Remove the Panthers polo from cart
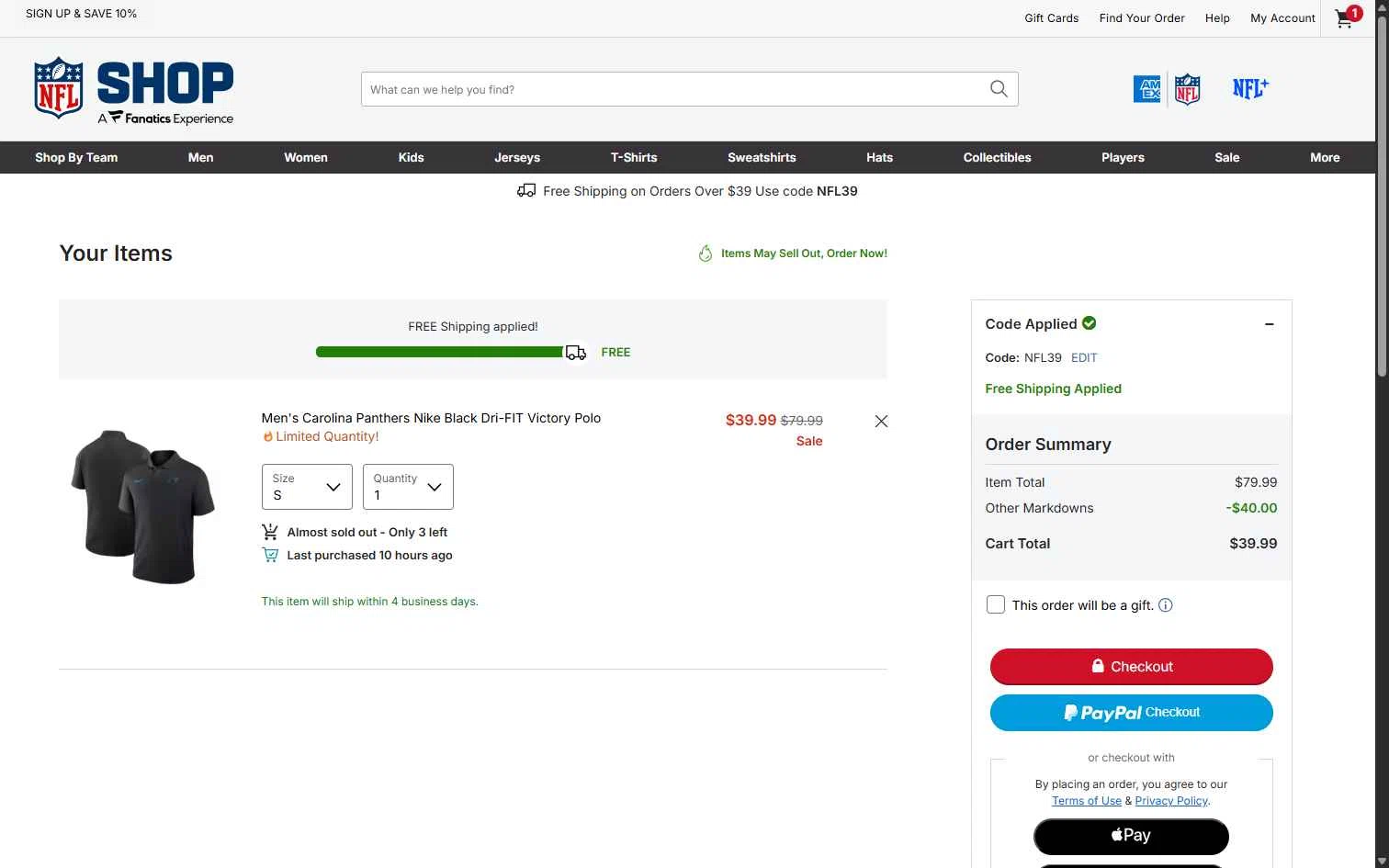This screenshot has height=868, width=1389. tap(881, 421)
